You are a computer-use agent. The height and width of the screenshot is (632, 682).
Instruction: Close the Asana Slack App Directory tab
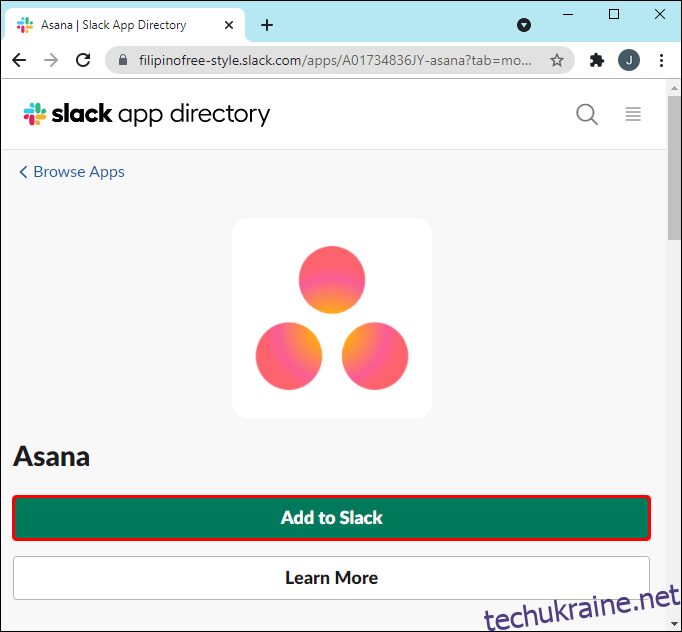point(229,25)
